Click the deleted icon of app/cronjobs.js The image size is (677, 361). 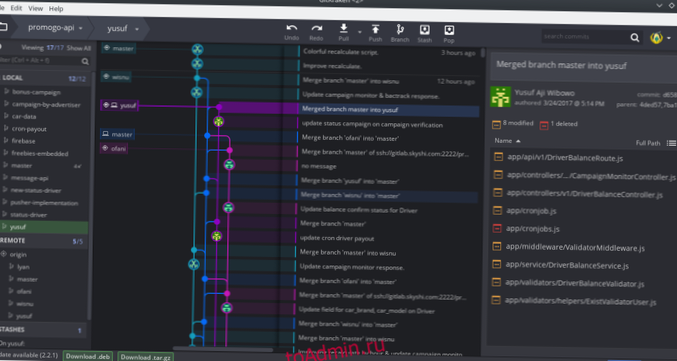point(497,228)
